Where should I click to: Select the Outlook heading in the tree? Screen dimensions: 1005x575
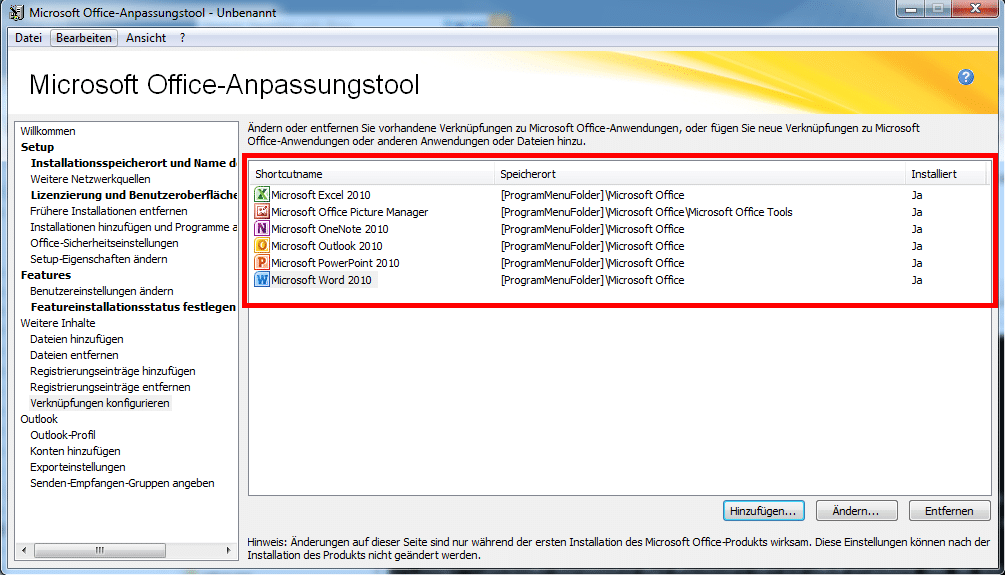(x=39, y=419)
